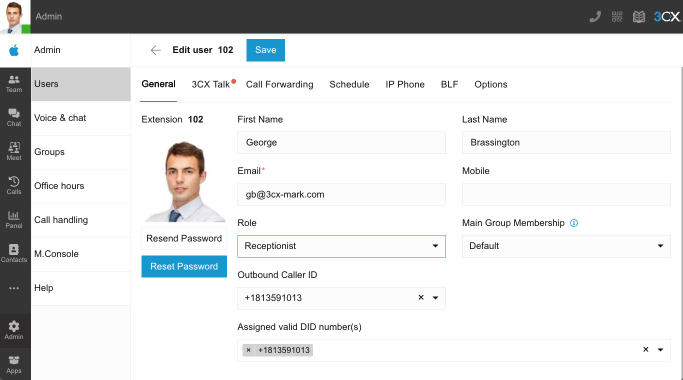Image resolution: width=683 pixels, height=380 pixels.
Task: Open the Chat sidebar section
Action: click(14, 118)
